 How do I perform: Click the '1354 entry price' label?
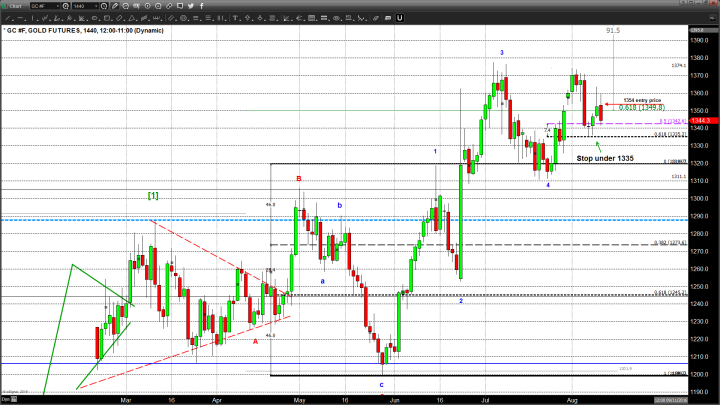(644, 101)
